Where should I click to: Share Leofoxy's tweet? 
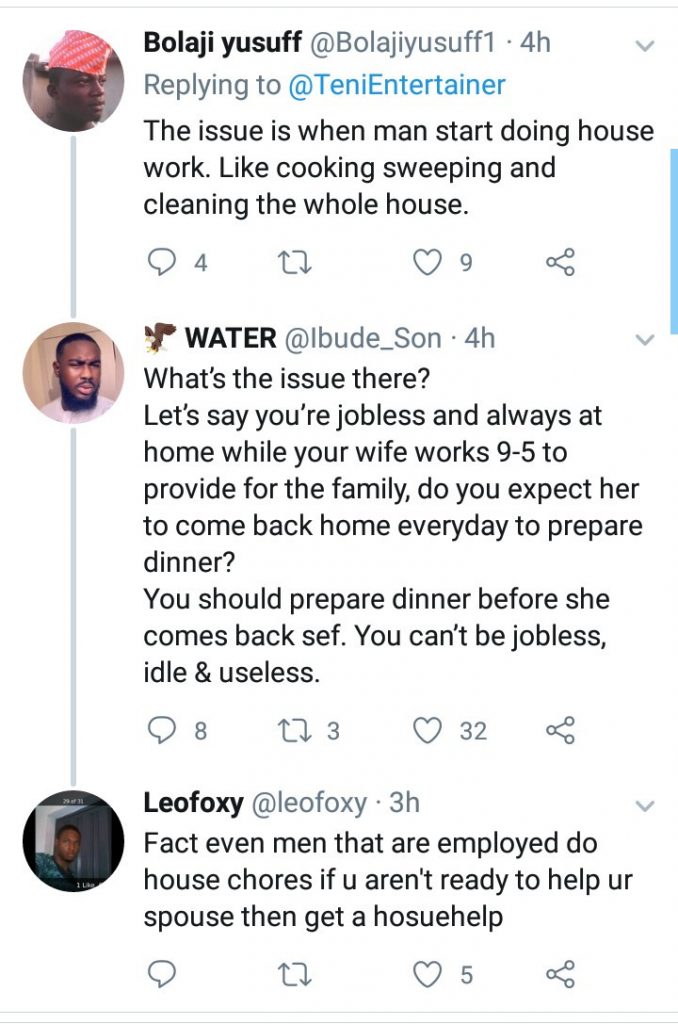click(560, 974)
